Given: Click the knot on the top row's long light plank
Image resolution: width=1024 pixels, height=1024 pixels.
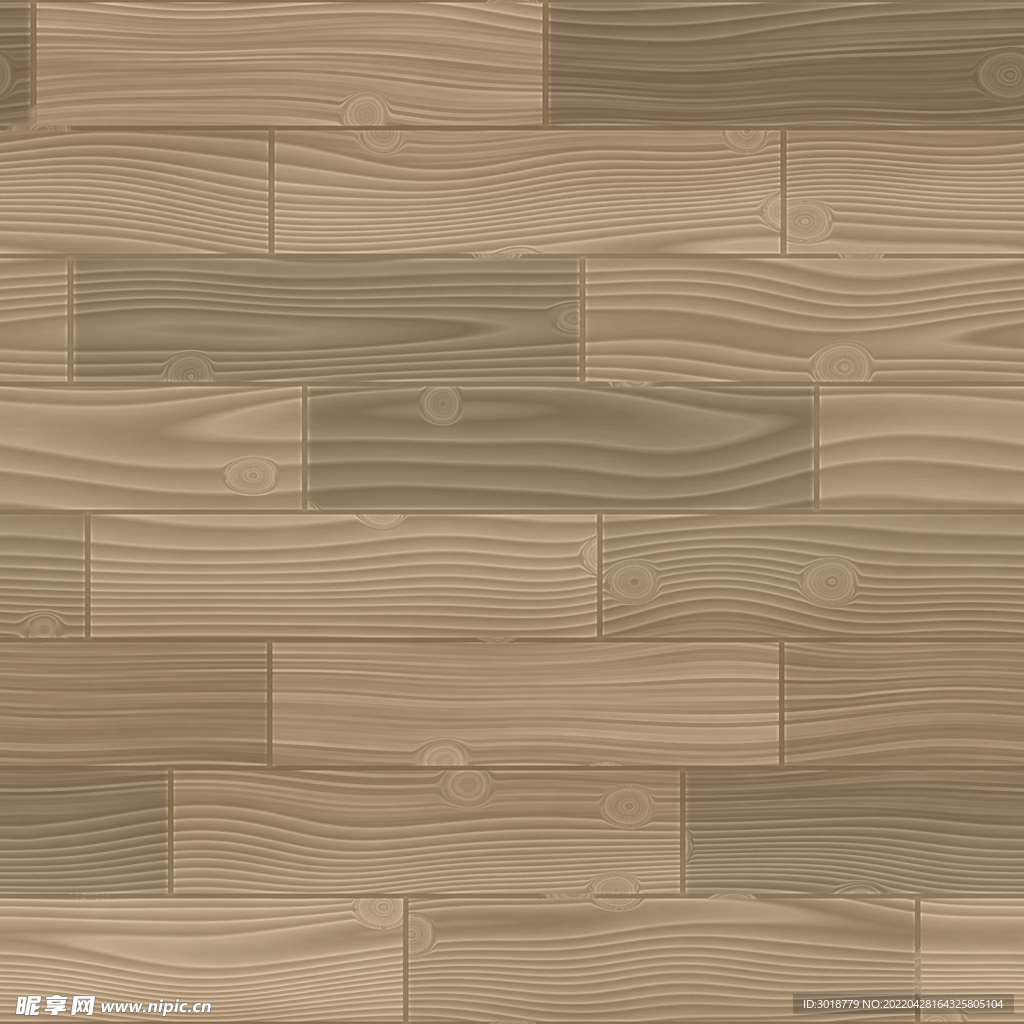Looking at the screenshot, I should [365, 110].
